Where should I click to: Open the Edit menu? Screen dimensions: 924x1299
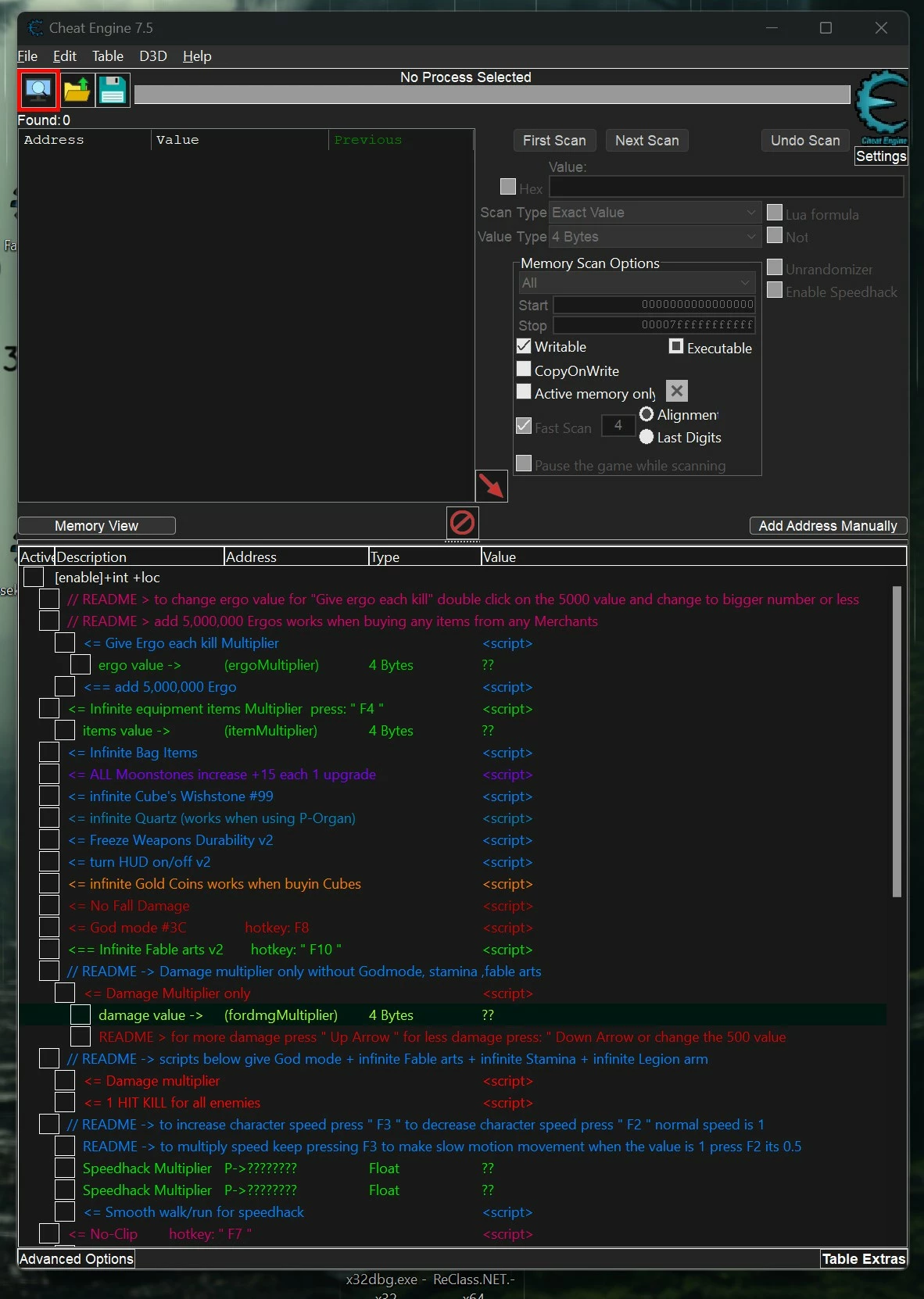click(65, 56)
